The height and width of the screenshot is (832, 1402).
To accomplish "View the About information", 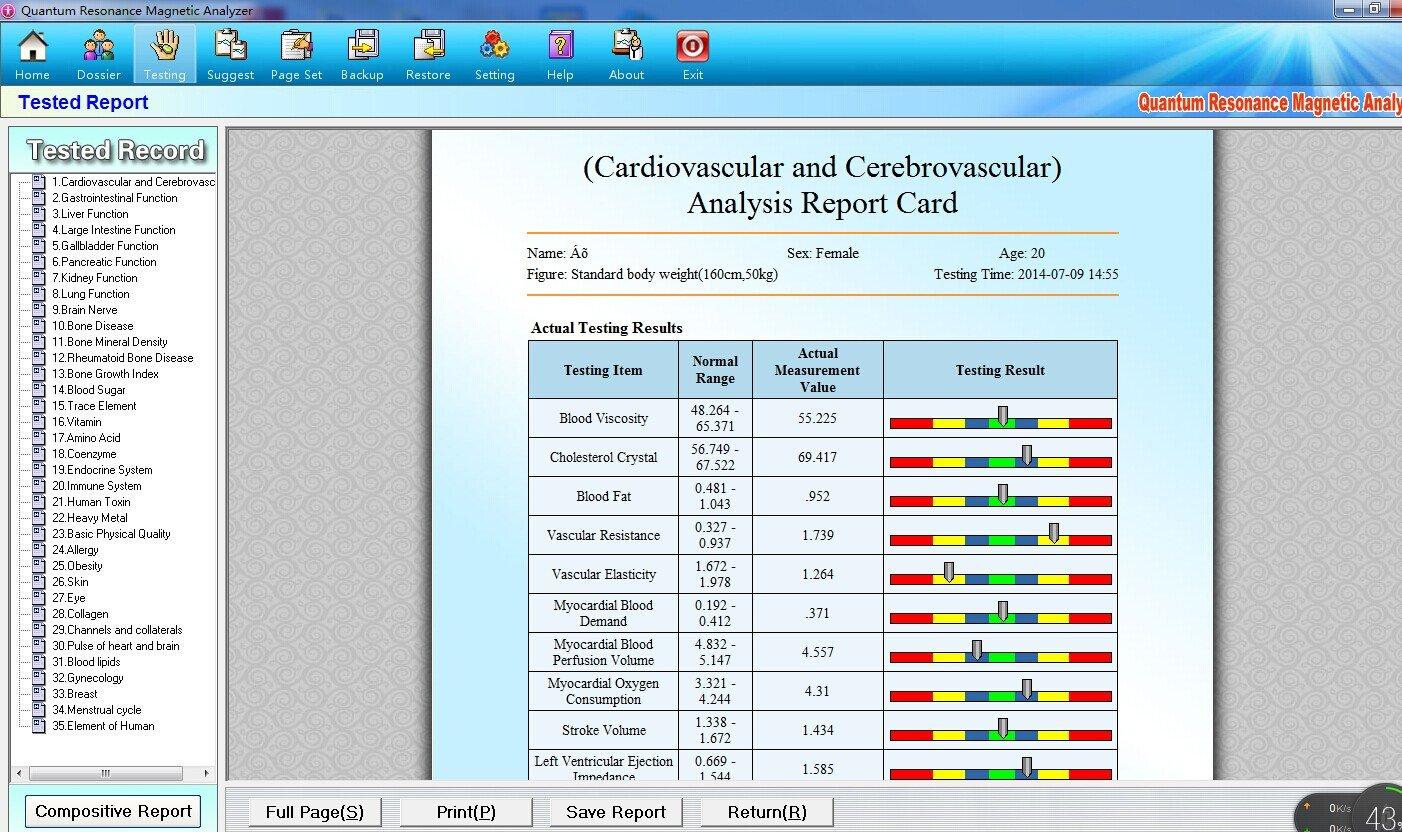I will click(x=626, y=52).
